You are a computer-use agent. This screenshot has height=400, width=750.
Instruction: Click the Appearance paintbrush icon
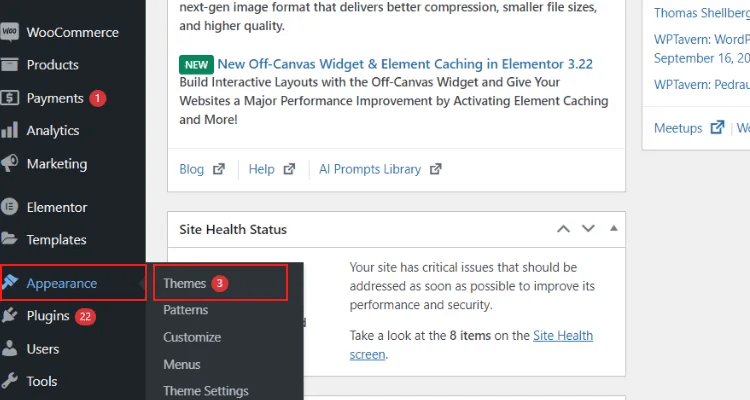tap(9, 283)
